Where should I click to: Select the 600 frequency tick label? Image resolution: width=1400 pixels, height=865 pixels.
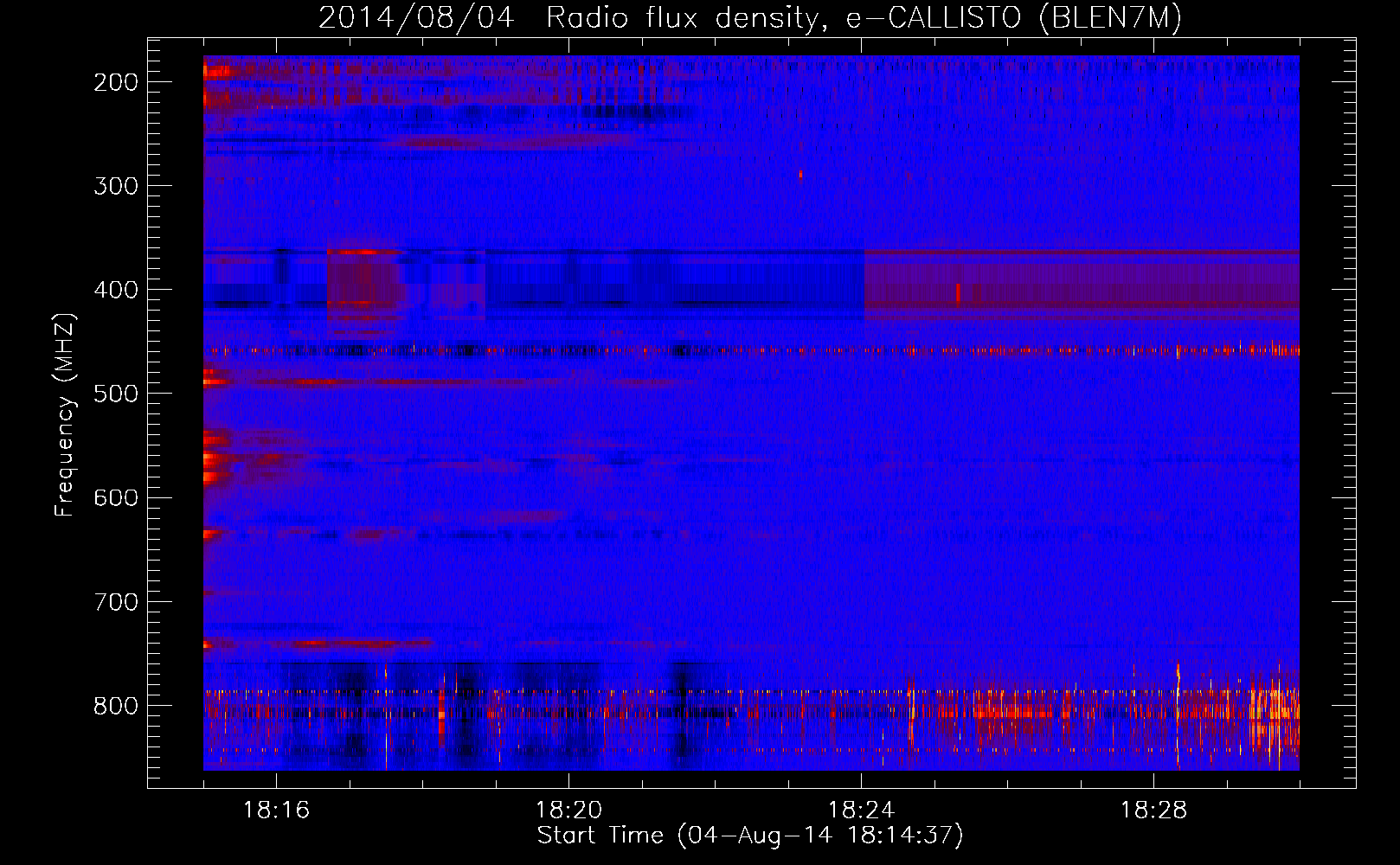[116, 497]
